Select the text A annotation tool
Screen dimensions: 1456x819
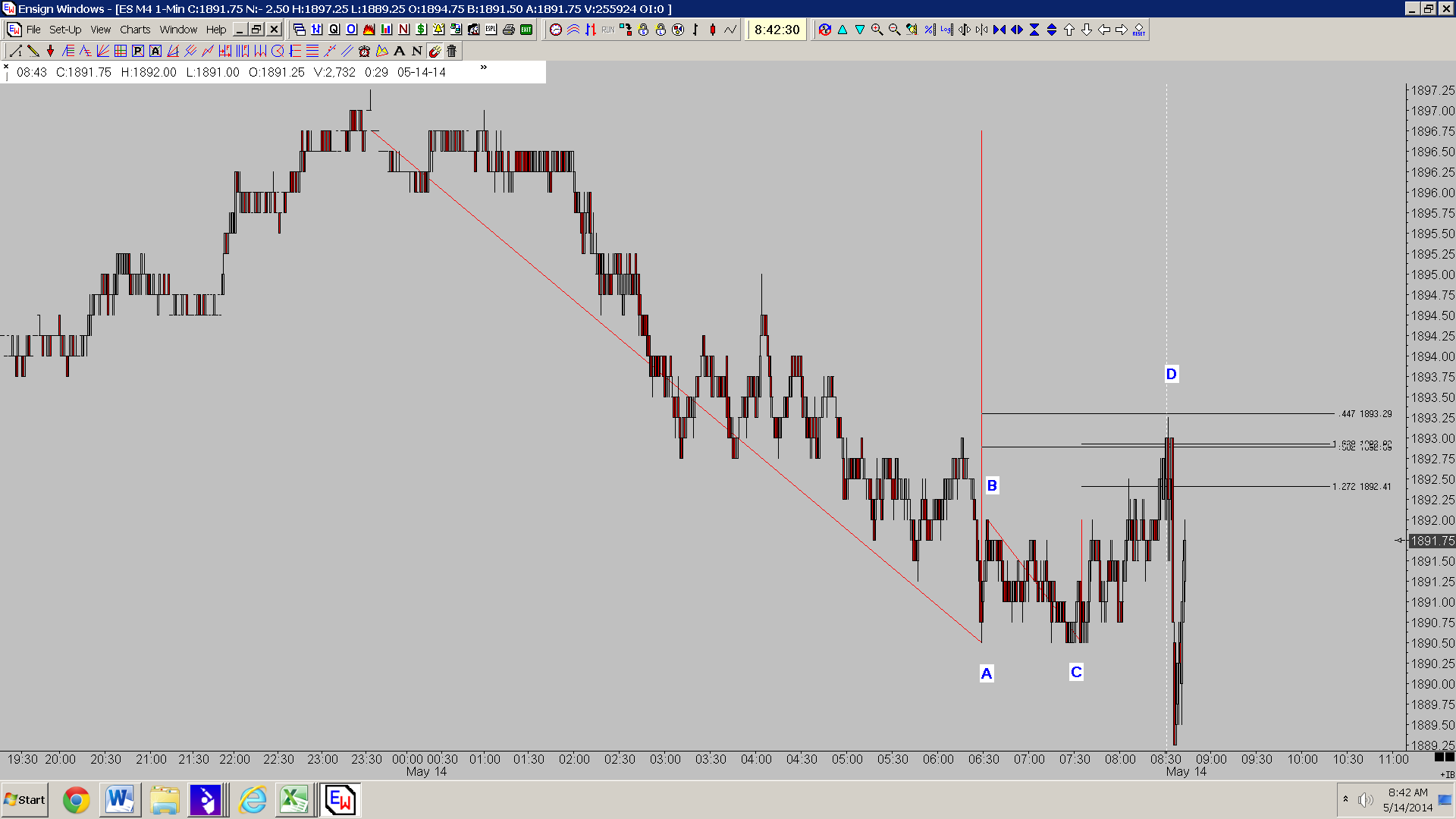[x=400, y=51]
